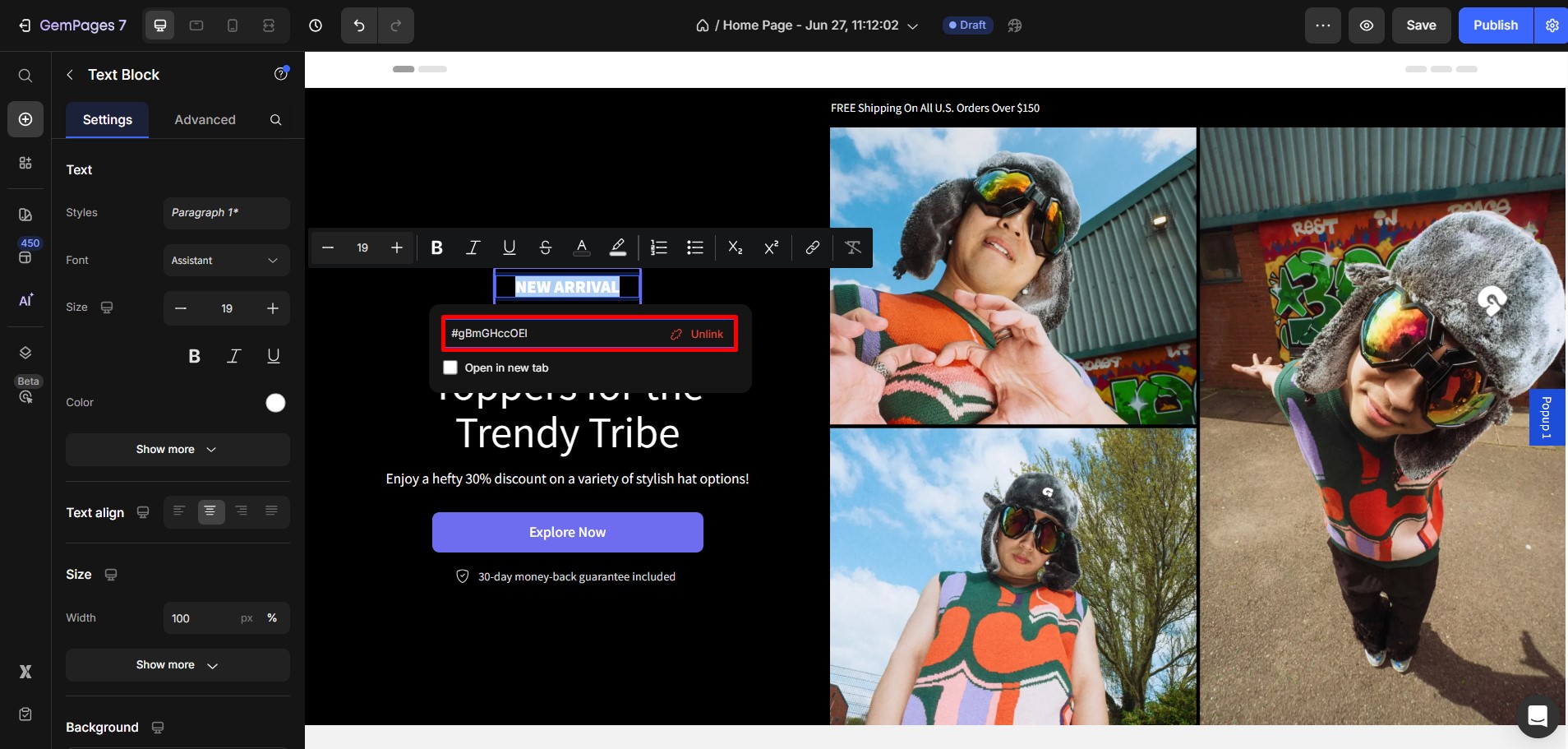Open the Popup 1 tab on the right
Image resolution: width=1568 pixels, height=749 pixels.
coord(1548,417)
